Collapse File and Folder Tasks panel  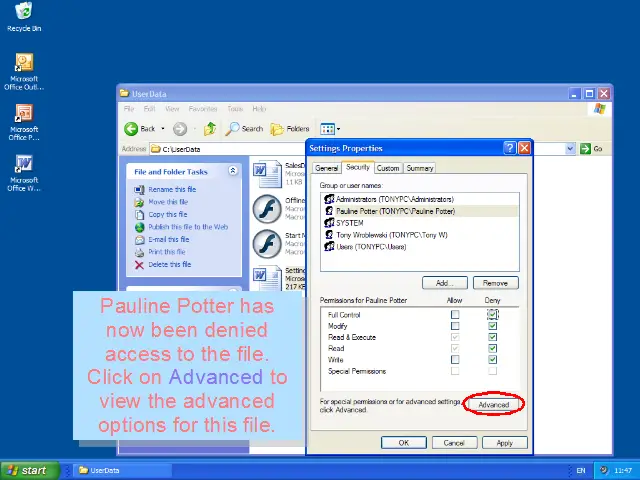coord(233,172)
